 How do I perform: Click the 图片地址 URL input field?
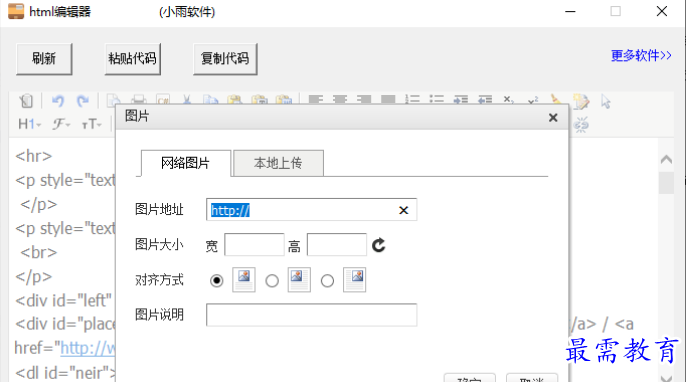(311, 210)
